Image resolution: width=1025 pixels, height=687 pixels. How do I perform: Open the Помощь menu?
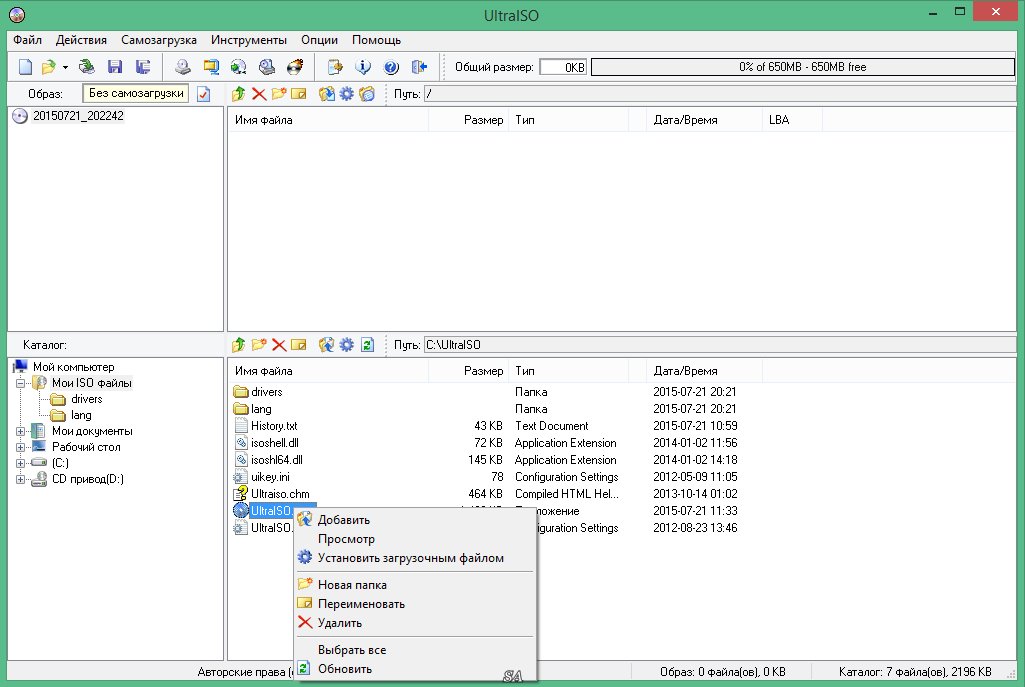(377, 40)
